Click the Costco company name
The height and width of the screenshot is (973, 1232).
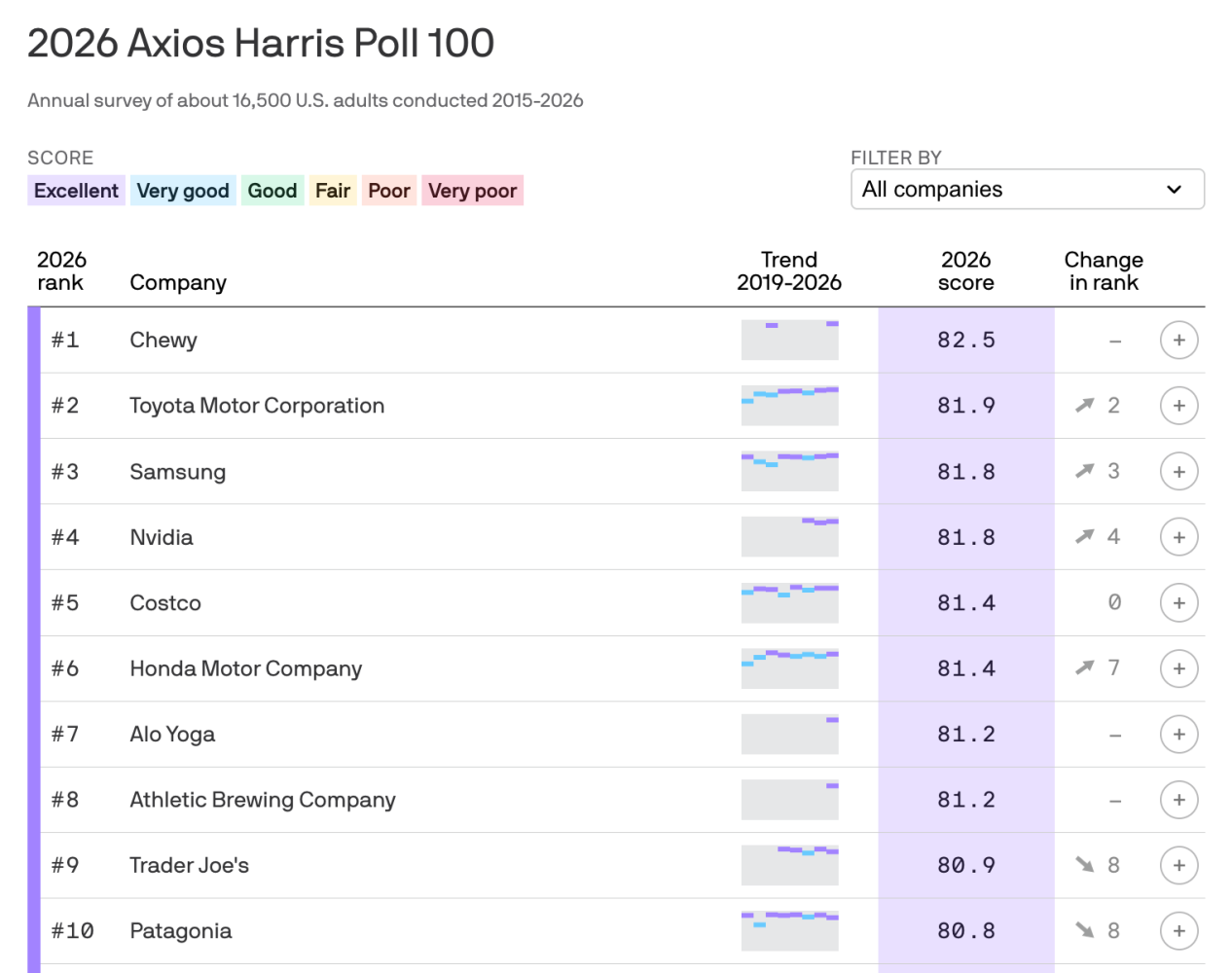pos(165,603)
